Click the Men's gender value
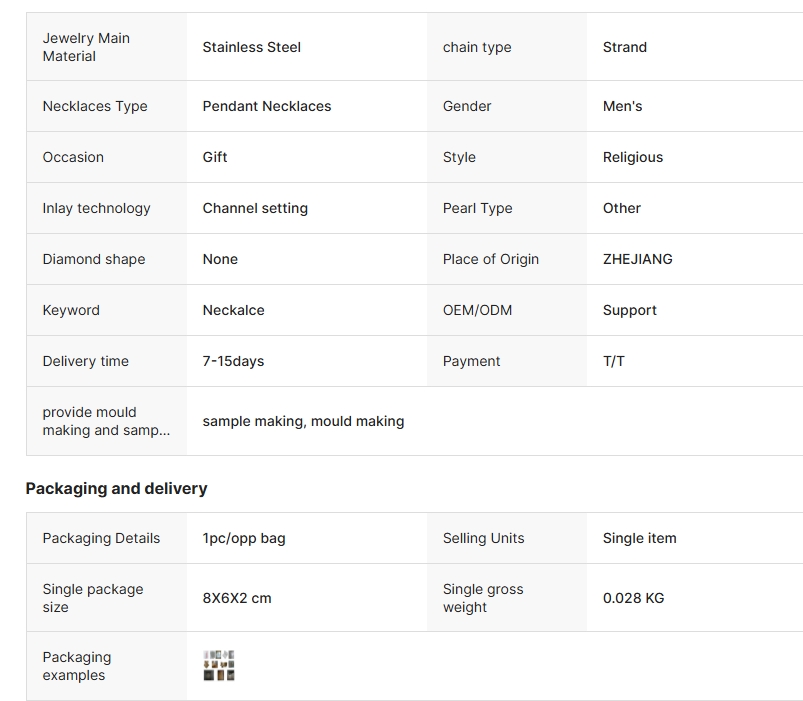This screenshot has width=803, height=701. pyautogui.click(x=623, y=106)
